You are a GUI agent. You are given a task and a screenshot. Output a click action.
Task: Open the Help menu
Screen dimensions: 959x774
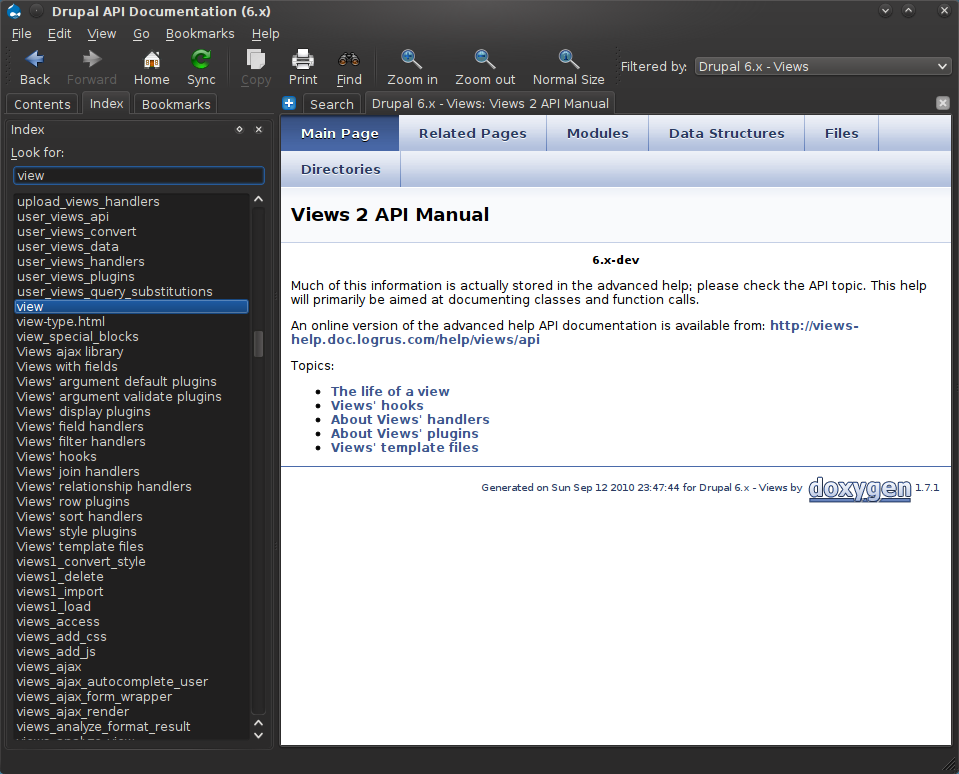[x=265, y=34]
